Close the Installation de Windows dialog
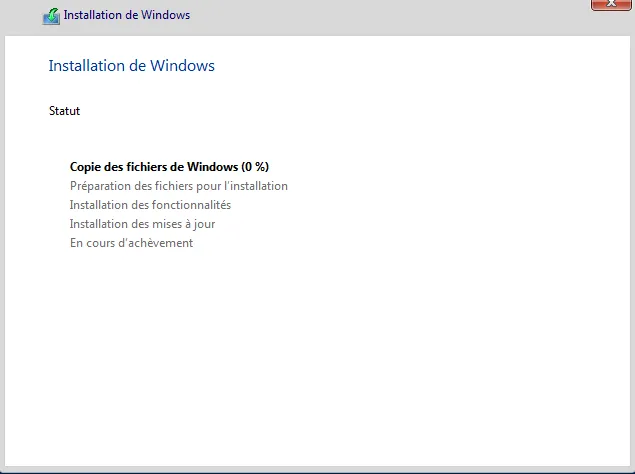This screenshot has width=635, height=474. click(x=611, y=4)
